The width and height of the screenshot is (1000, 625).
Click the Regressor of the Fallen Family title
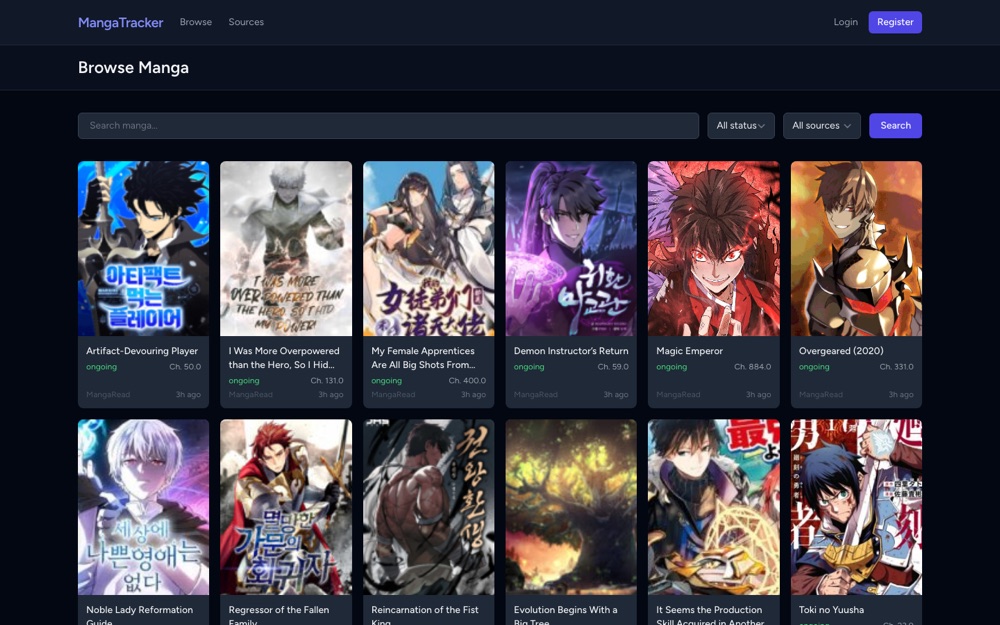pyautogui.click(x=279, y=615)
